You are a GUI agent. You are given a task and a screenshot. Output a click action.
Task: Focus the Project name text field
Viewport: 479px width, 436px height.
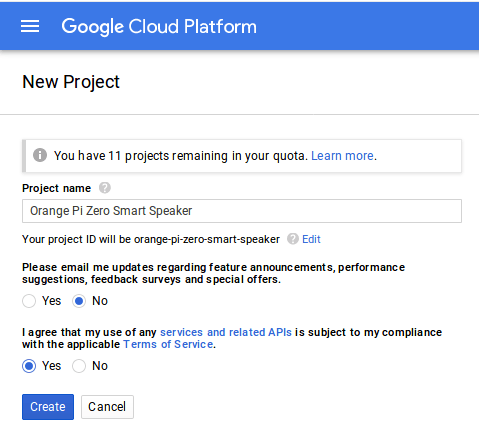click(242, 211)
